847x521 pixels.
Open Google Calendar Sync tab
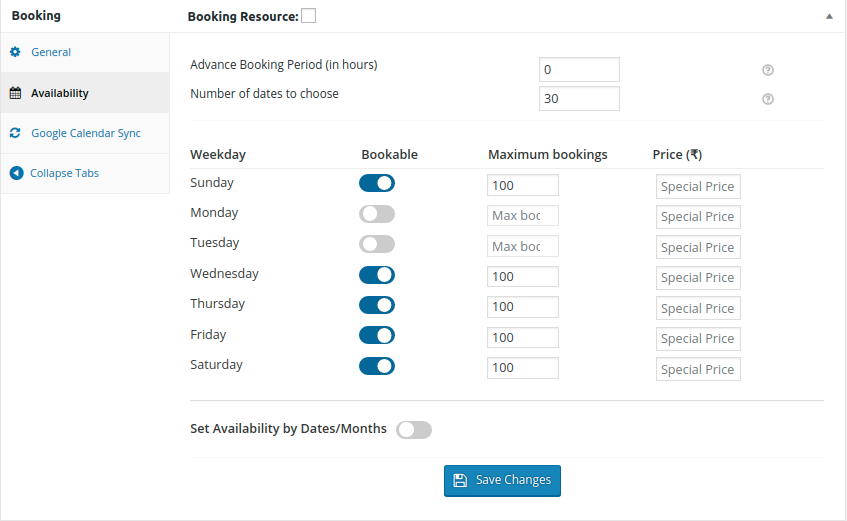tap(85, 133)
